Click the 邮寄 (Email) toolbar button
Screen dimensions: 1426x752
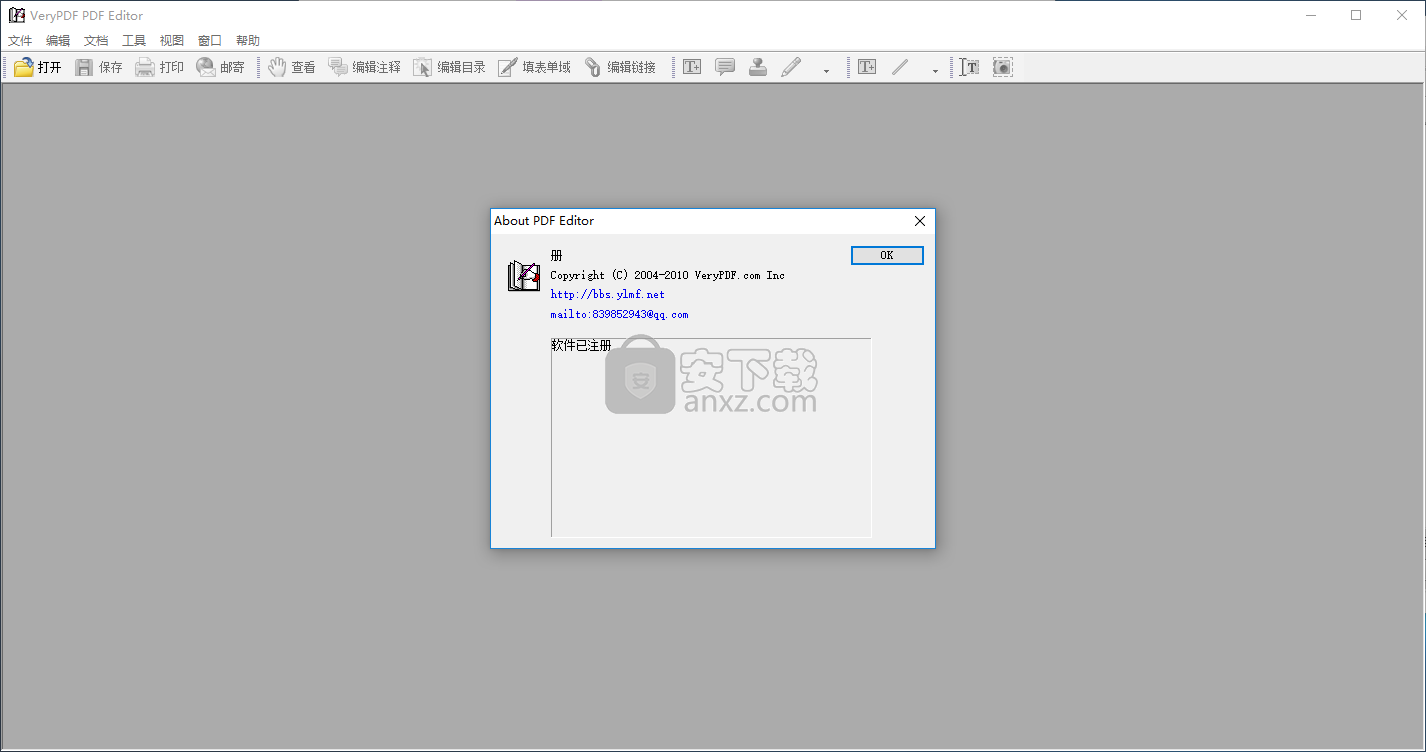tap(220, 67)
